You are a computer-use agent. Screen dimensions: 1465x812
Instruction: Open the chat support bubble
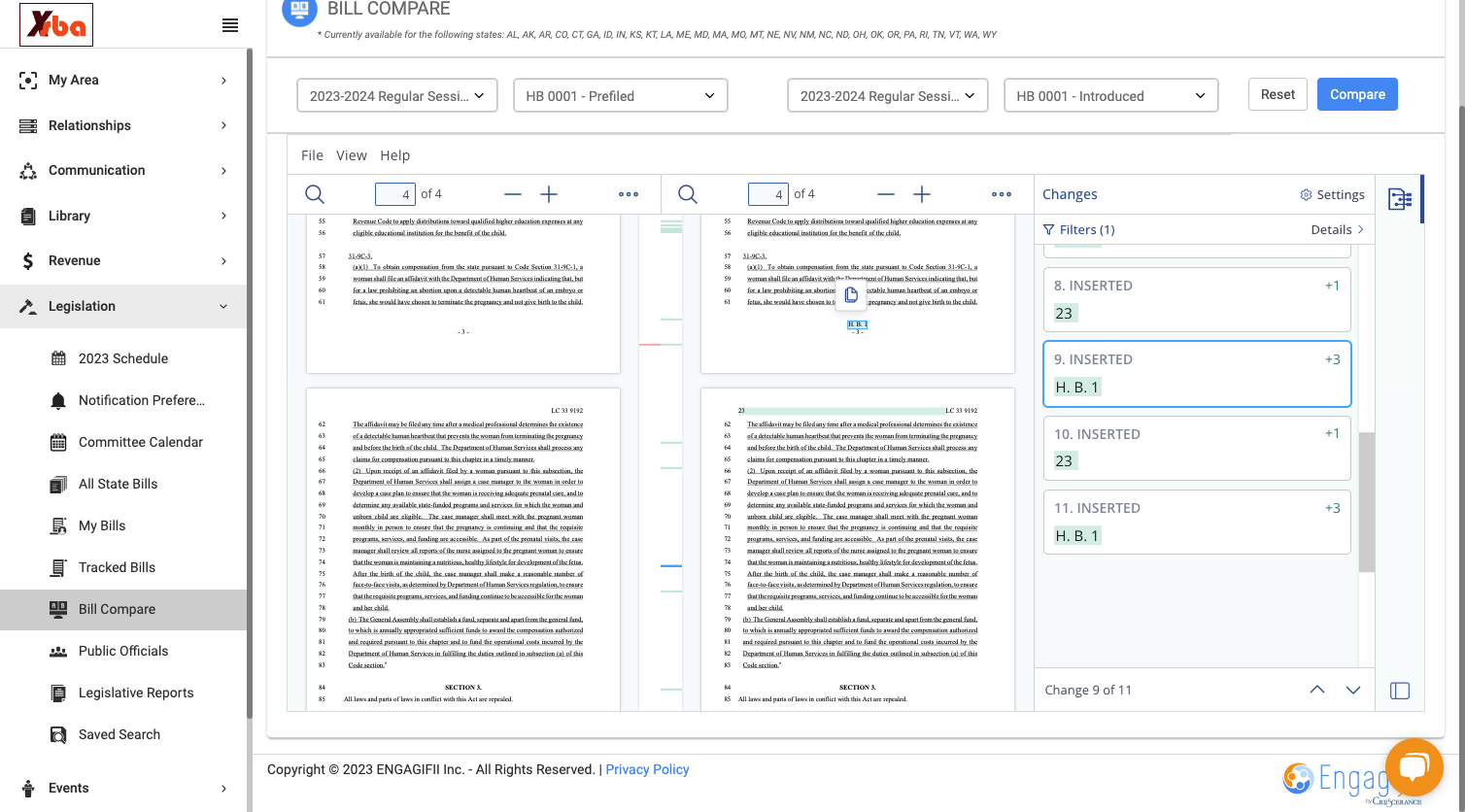point(1414,767)
